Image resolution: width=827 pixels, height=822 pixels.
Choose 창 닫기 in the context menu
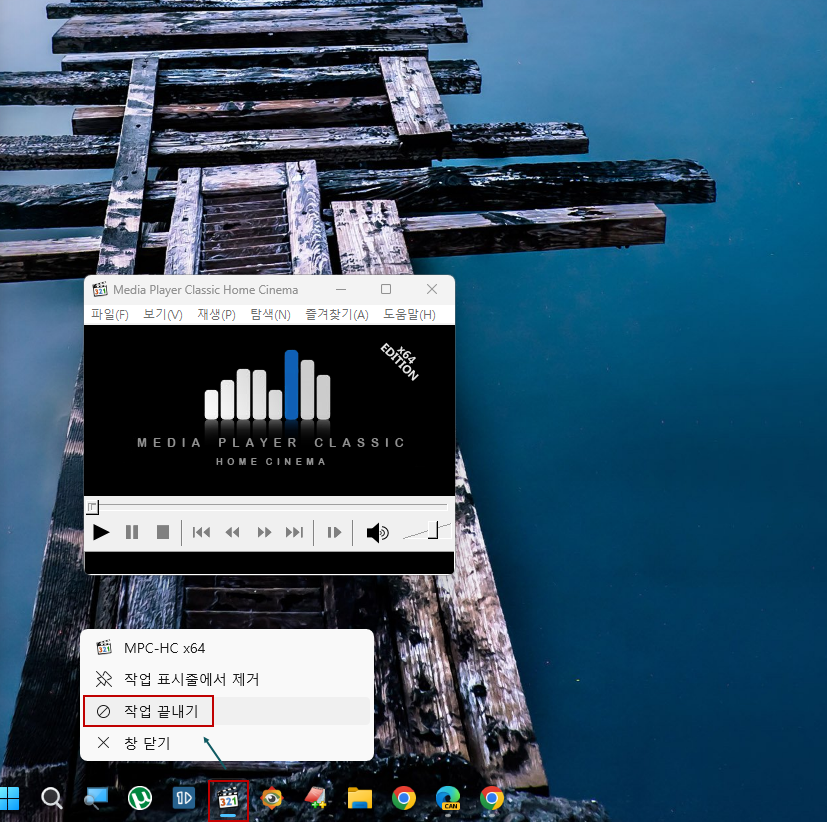(227, 743)
